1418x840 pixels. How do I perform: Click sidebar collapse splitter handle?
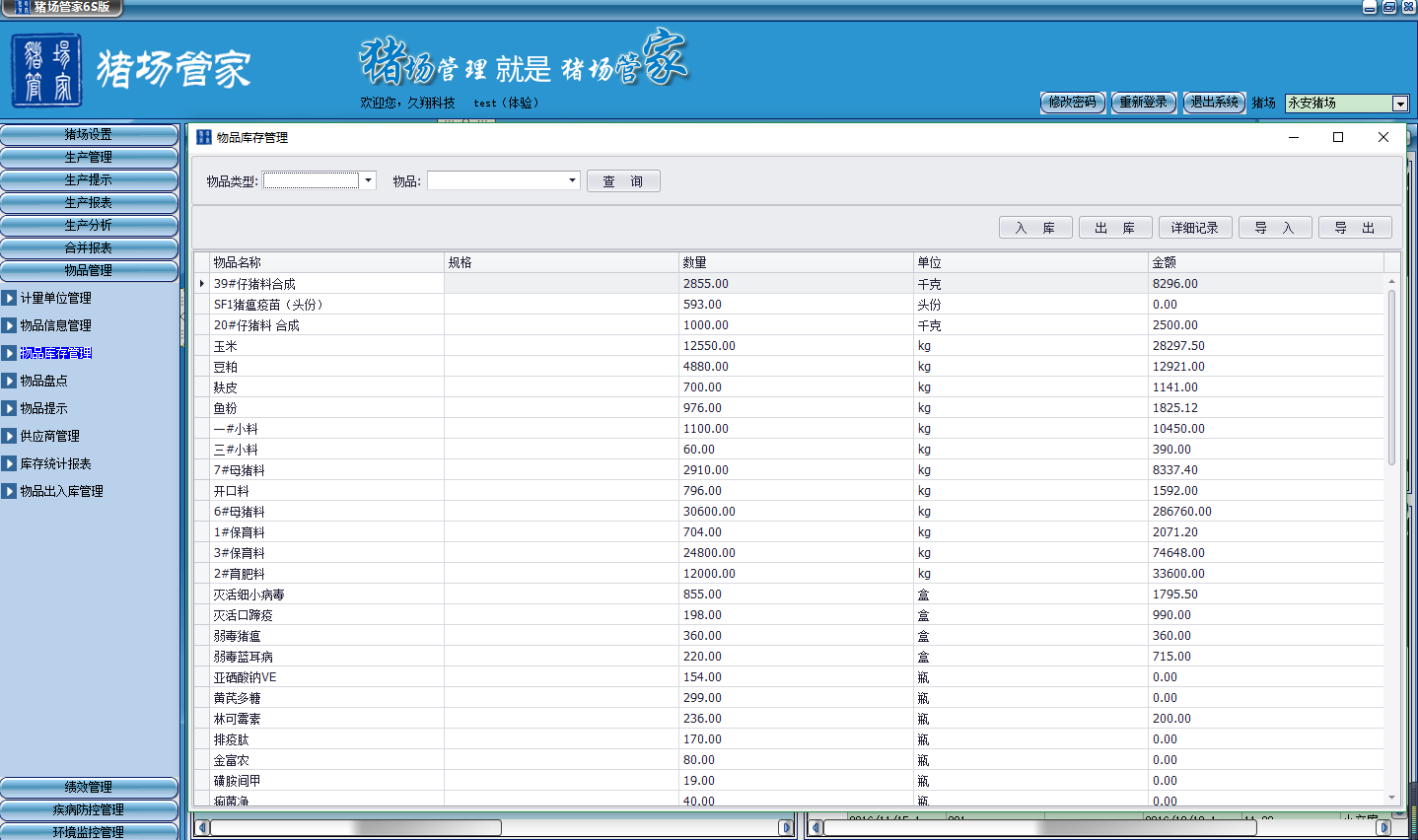point(182,316)
